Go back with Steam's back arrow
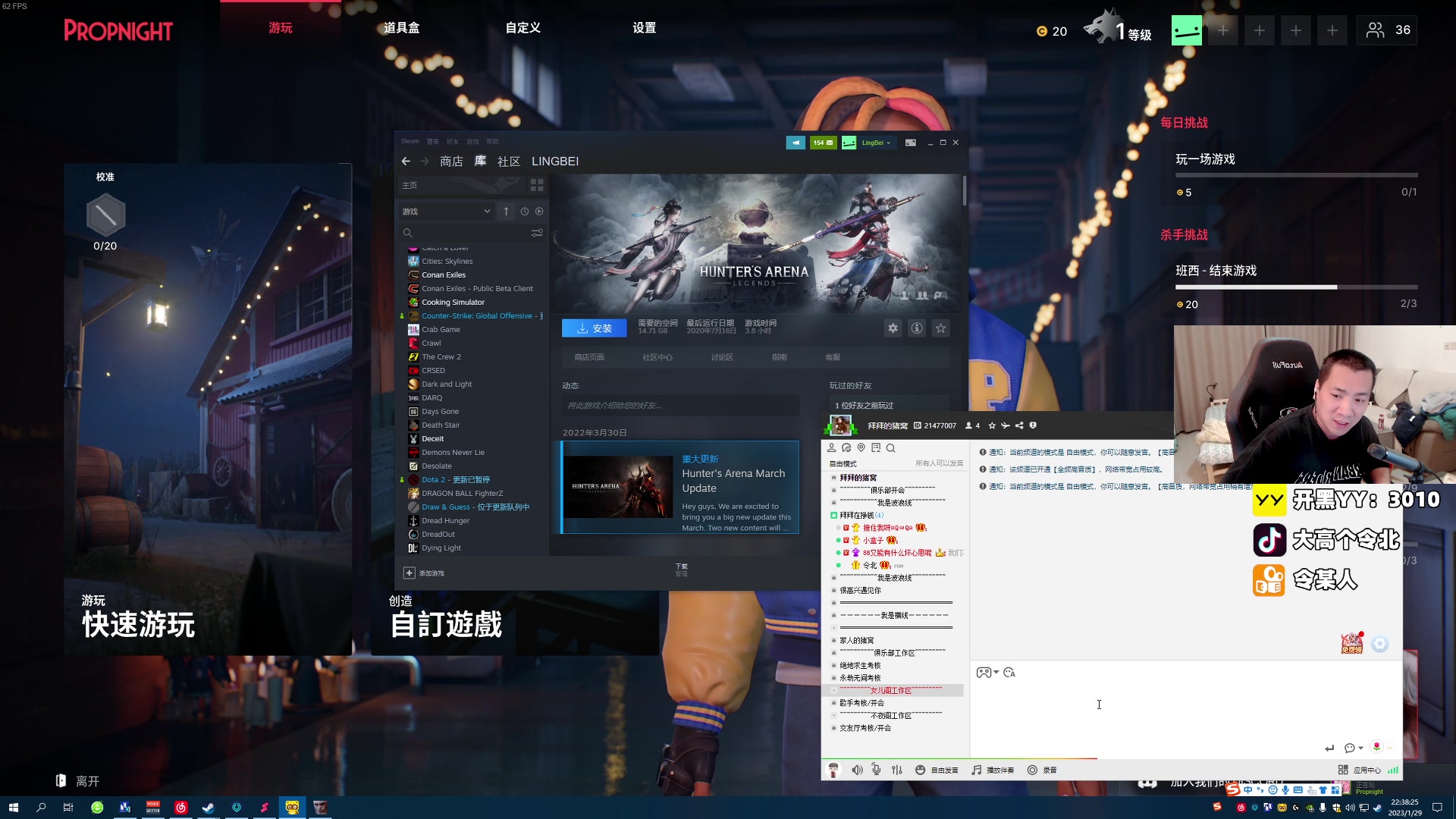The height and width of the screenshot is (819, 1456). 406,162
